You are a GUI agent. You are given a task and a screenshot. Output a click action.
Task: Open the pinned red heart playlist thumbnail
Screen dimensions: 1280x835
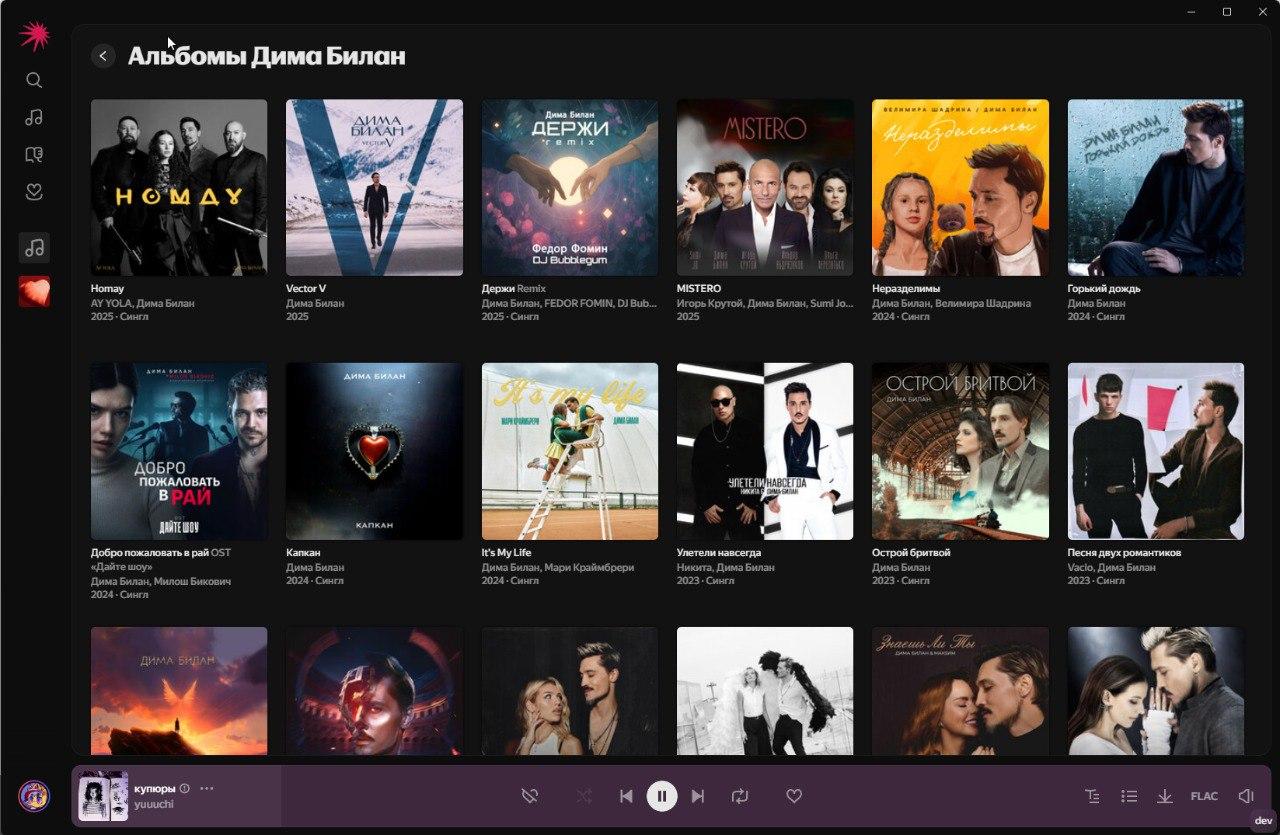point(34,292)
